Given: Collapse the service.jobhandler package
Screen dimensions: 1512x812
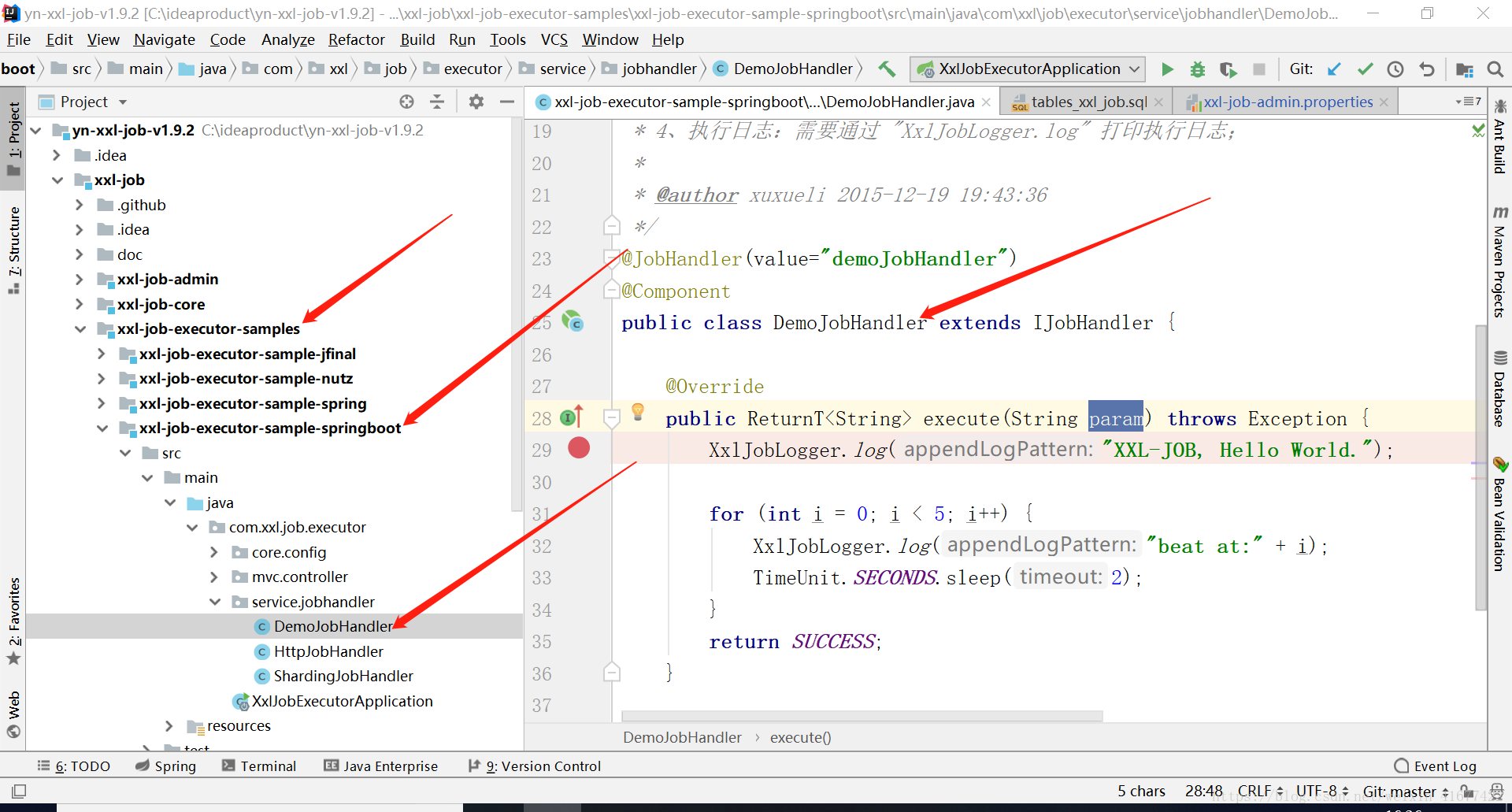Looking at the screenshot, I should click(215, 602).
